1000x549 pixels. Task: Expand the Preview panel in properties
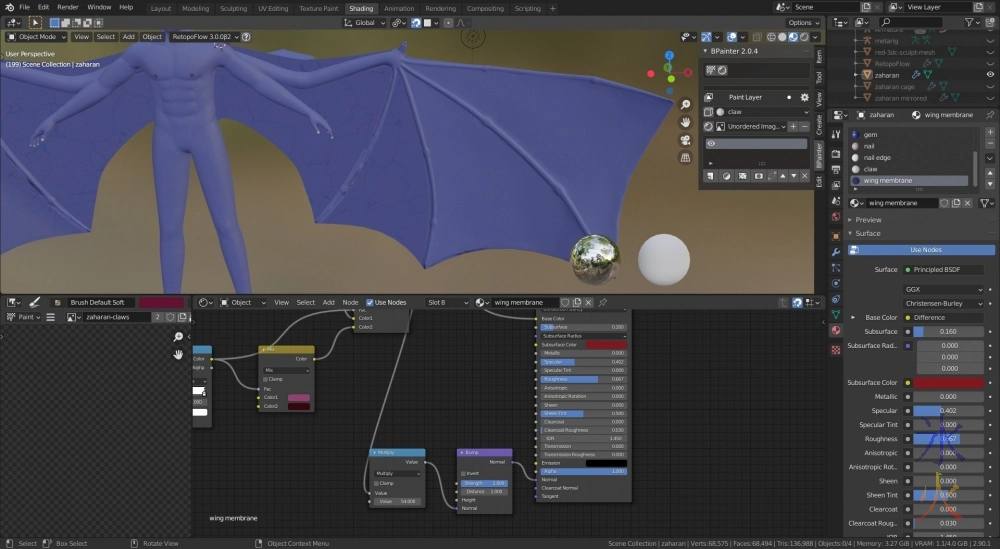868,219
